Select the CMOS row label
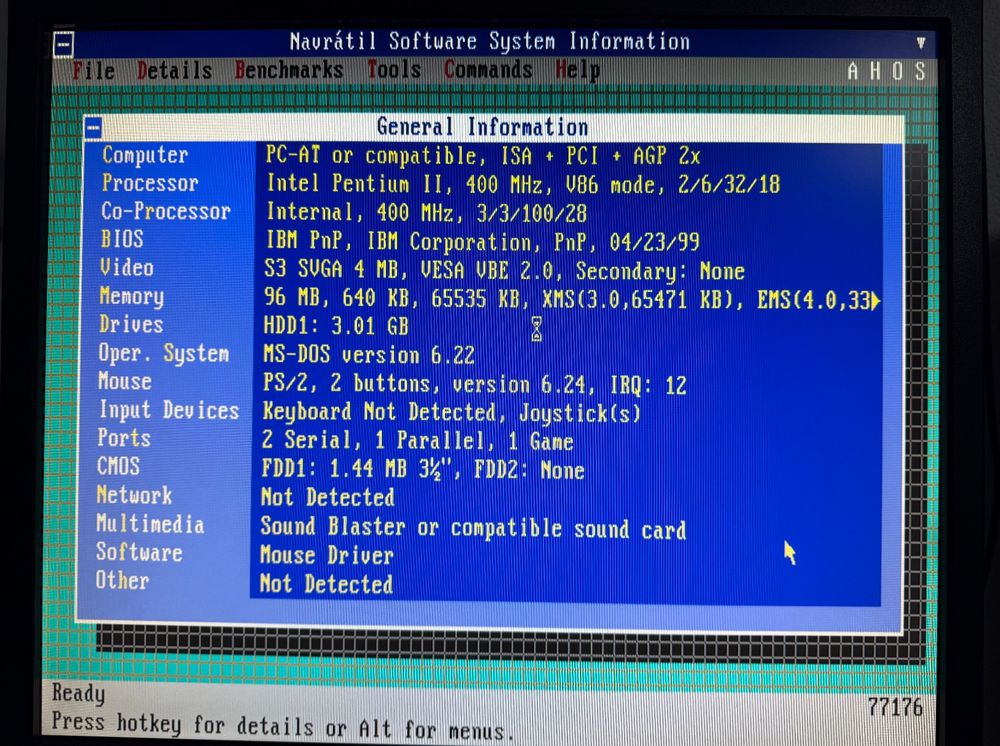This screenshot has width=1000, height=746. 118,466
